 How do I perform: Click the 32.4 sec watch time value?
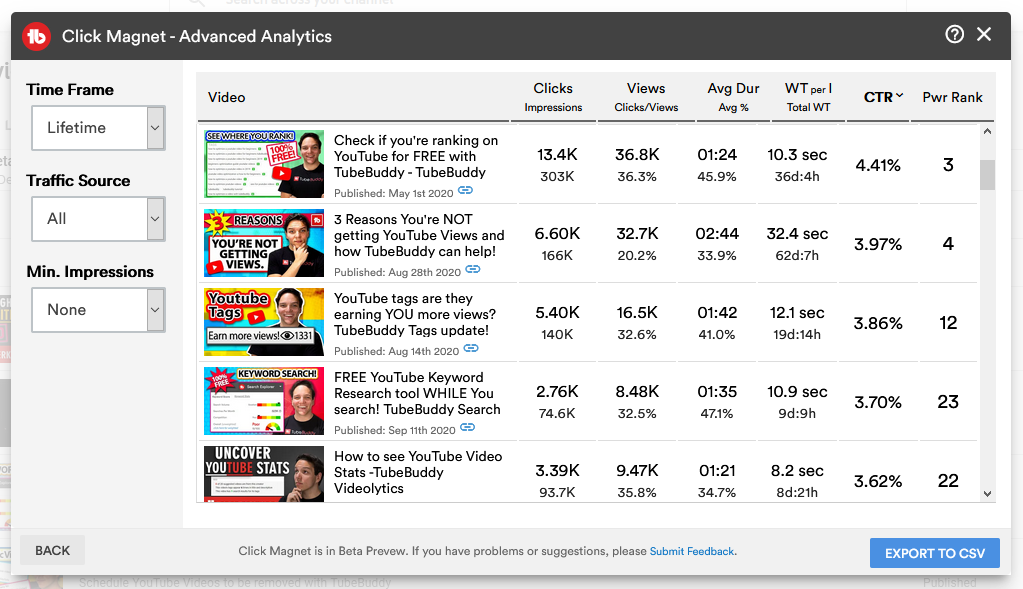tap(797, 234)
